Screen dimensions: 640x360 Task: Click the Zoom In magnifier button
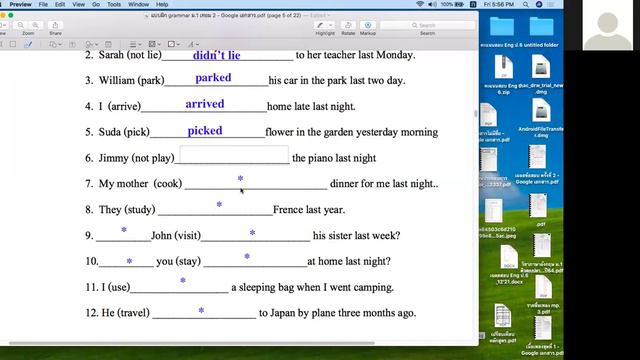click(x=36, y=25)
